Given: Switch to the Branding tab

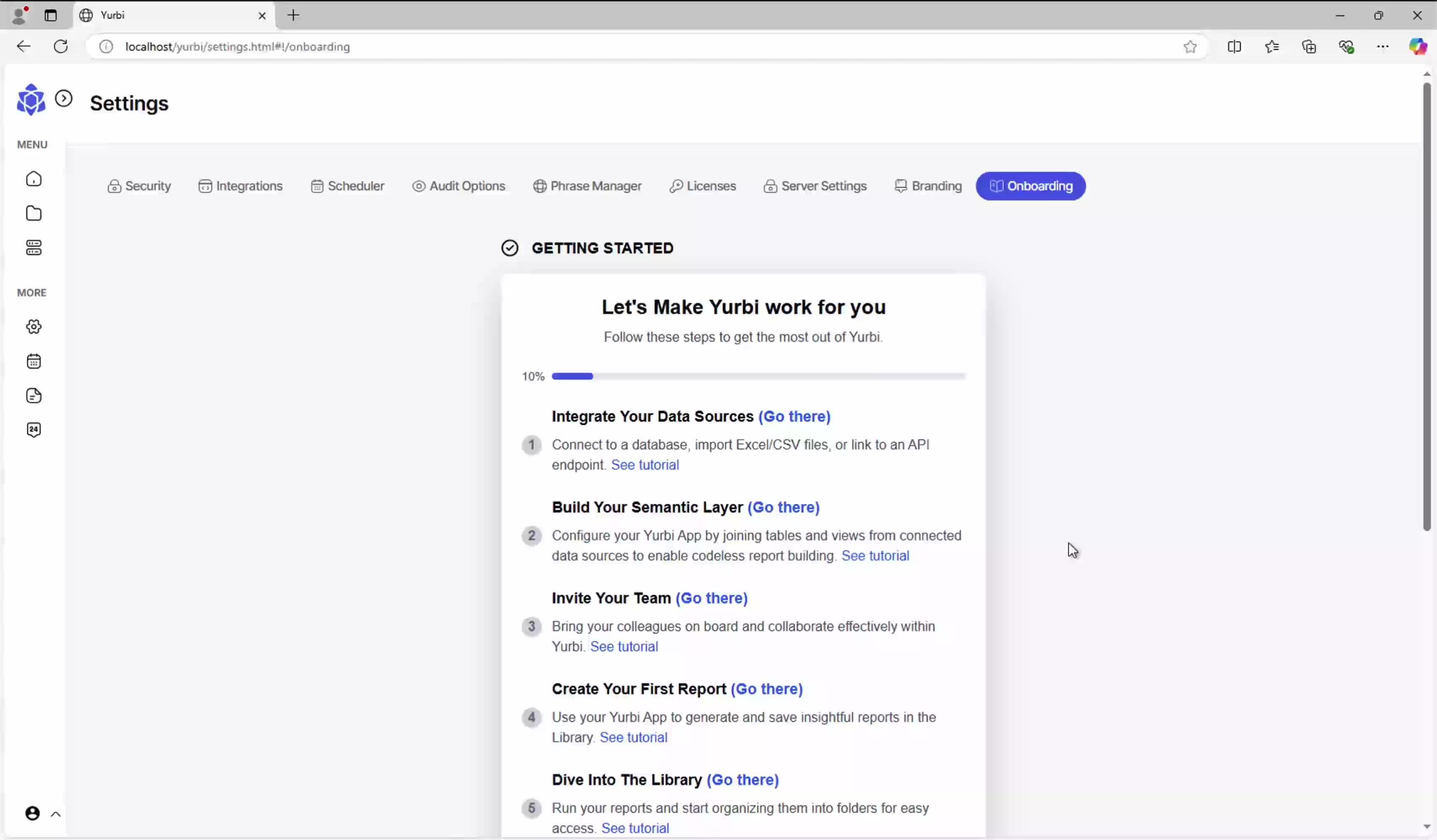Looking at the screenshot, I should tap(928, 186).
